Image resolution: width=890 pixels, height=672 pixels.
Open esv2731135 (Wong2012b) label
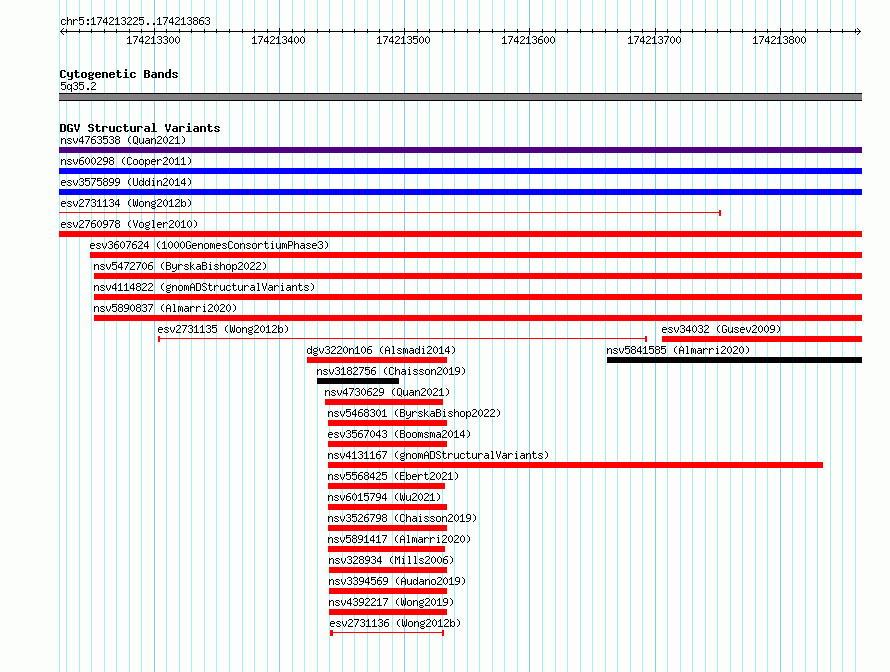click(223, 329)
